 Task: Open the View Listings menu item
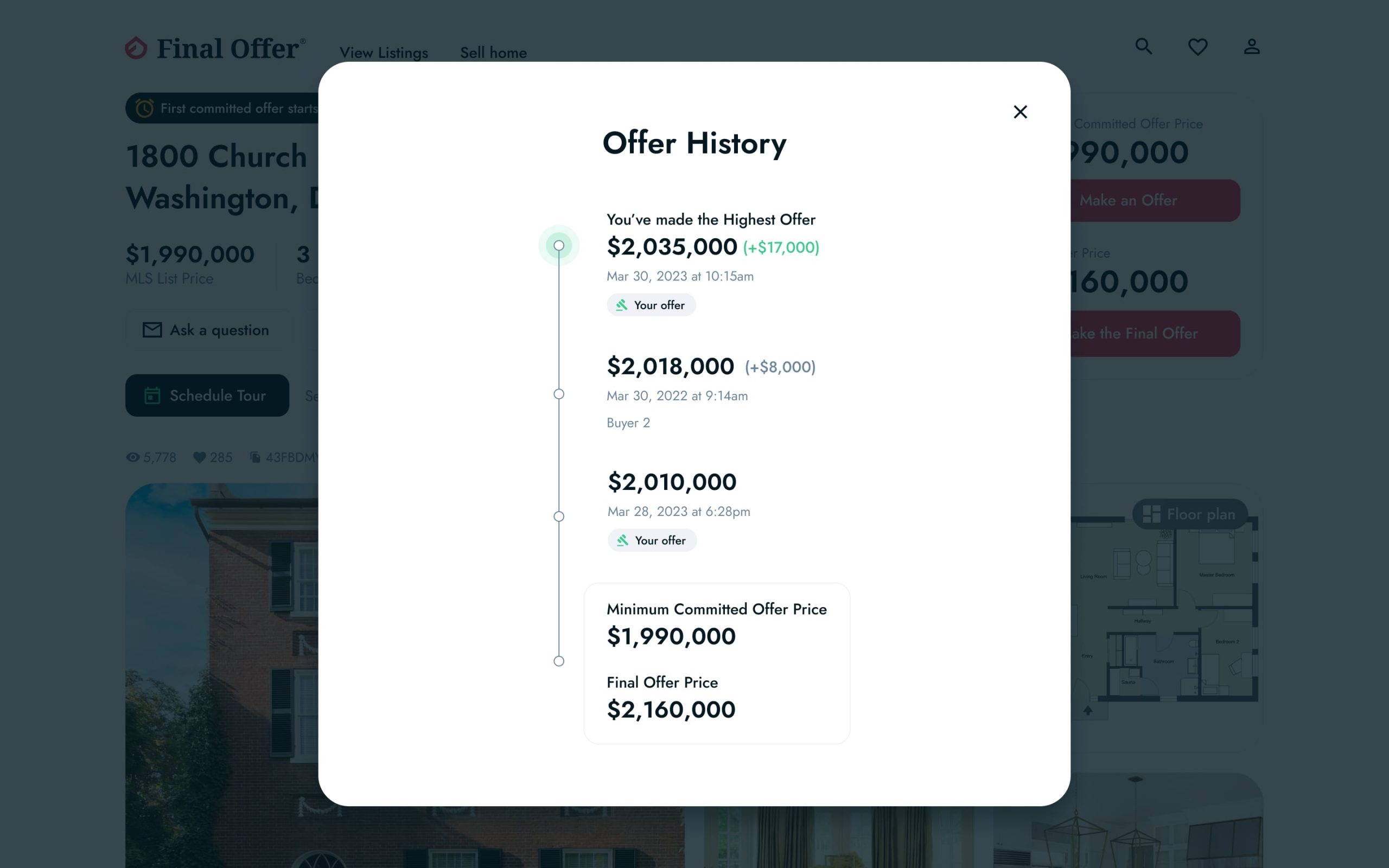point(384,52)
